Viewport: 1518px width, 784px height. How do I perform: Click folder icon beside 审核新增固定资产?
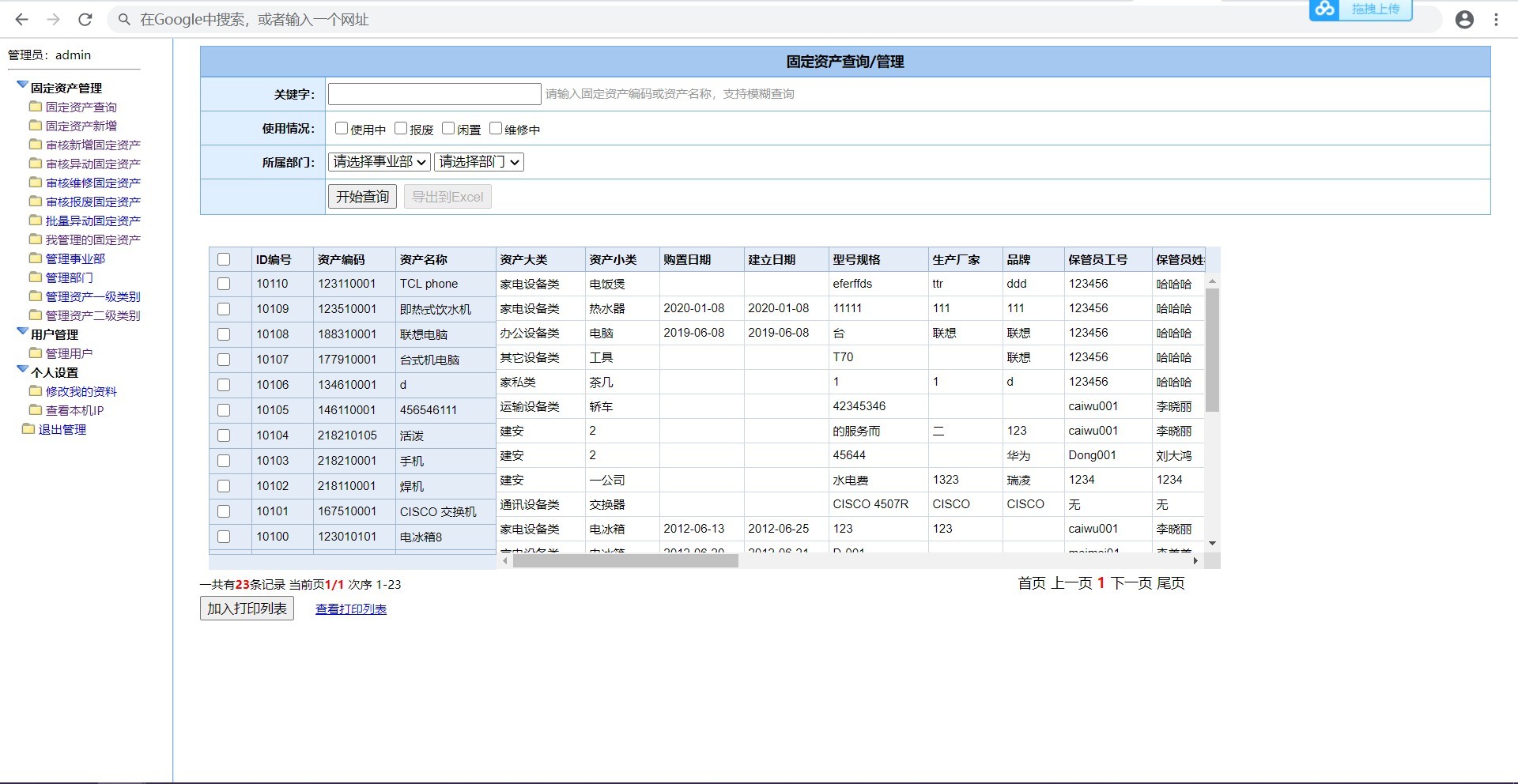point(36,144)
